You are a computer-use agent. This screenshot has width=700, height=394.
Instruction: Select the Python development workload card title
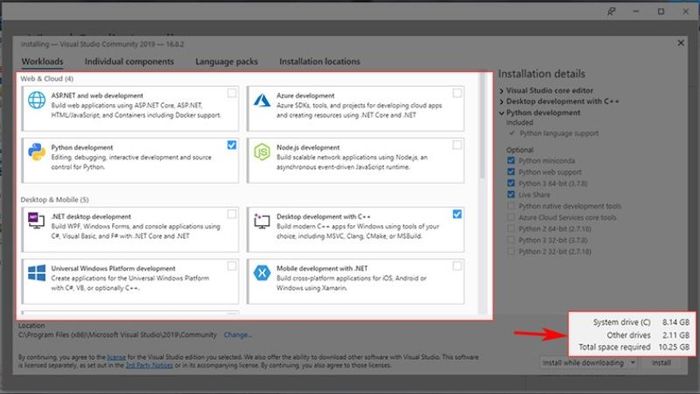coord(82,148)
